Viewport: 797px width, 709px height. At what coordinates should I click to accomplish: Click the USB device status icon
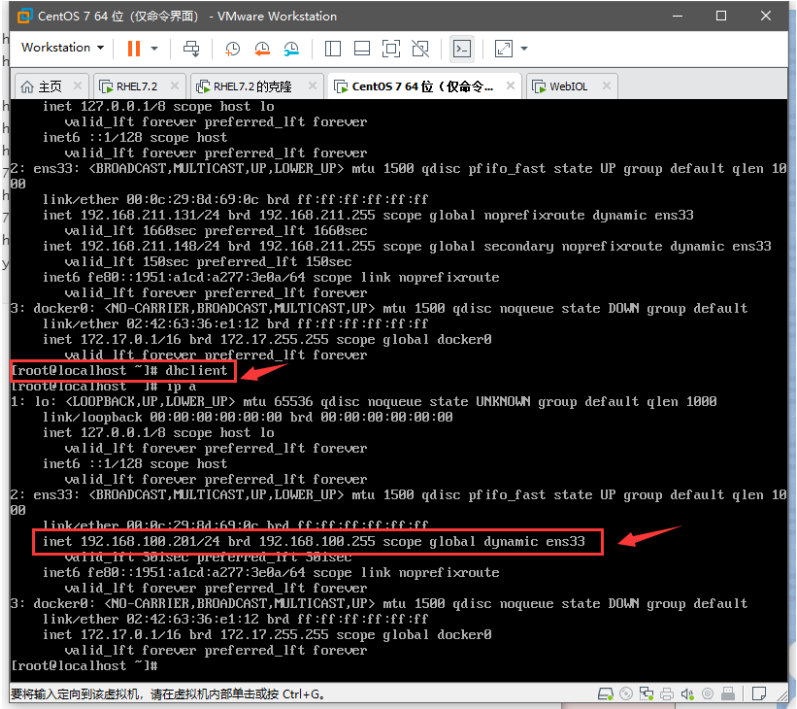click(x=728, y=694)
